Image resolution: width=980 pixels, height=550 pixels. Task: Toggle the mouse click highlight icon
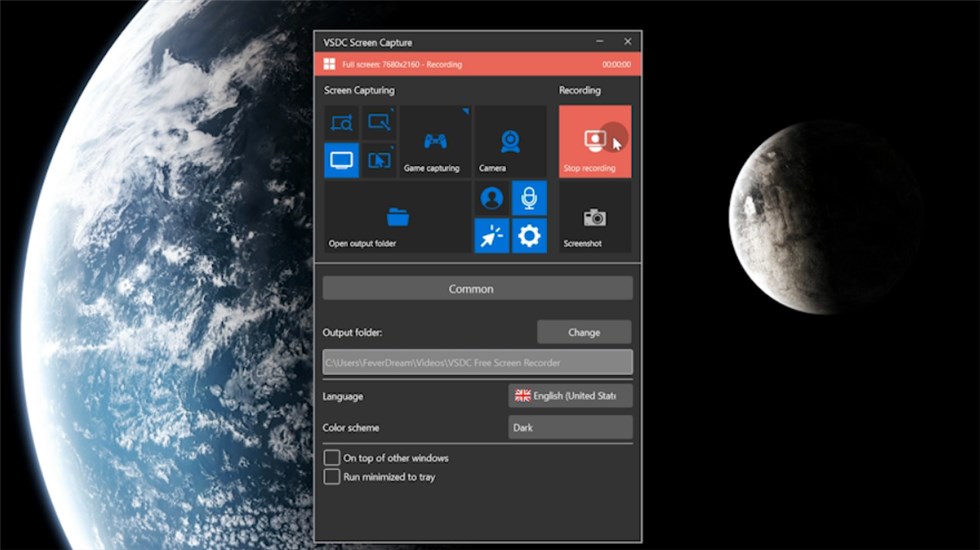click(x=492, y=236)
